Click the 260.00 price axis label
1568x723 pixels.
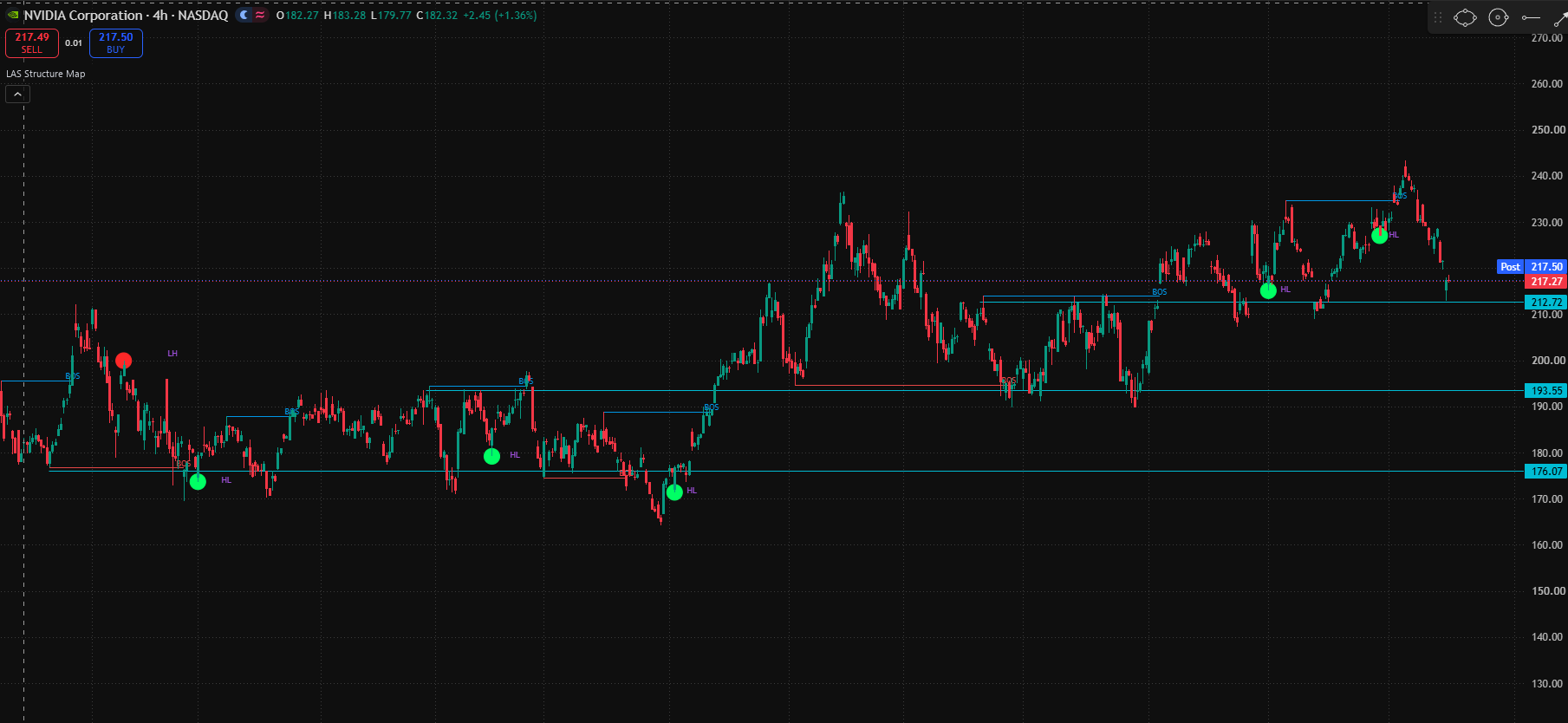point(1547,84)
